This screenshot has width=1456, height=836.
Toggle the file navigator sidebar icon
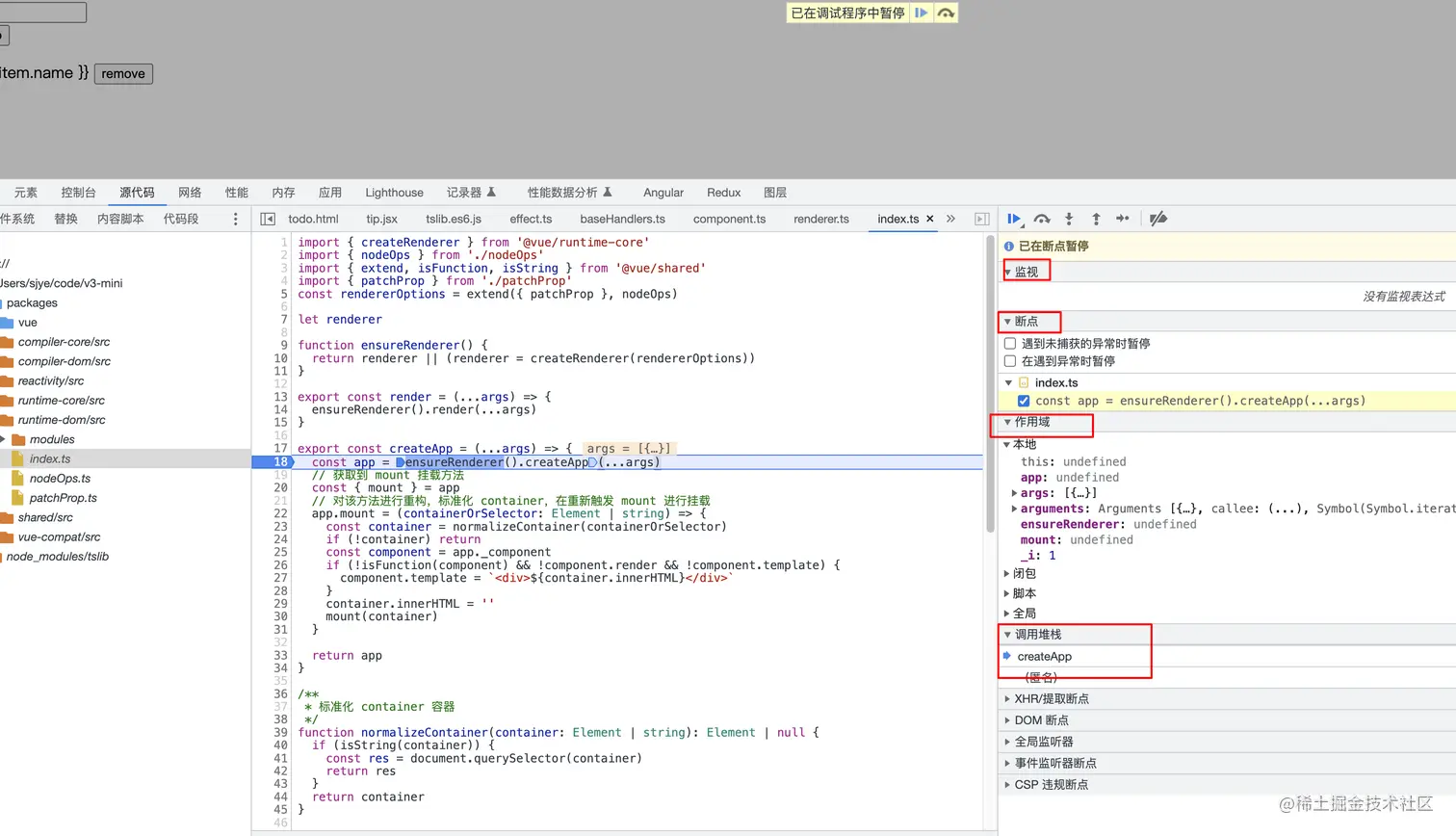pos(268,219)
